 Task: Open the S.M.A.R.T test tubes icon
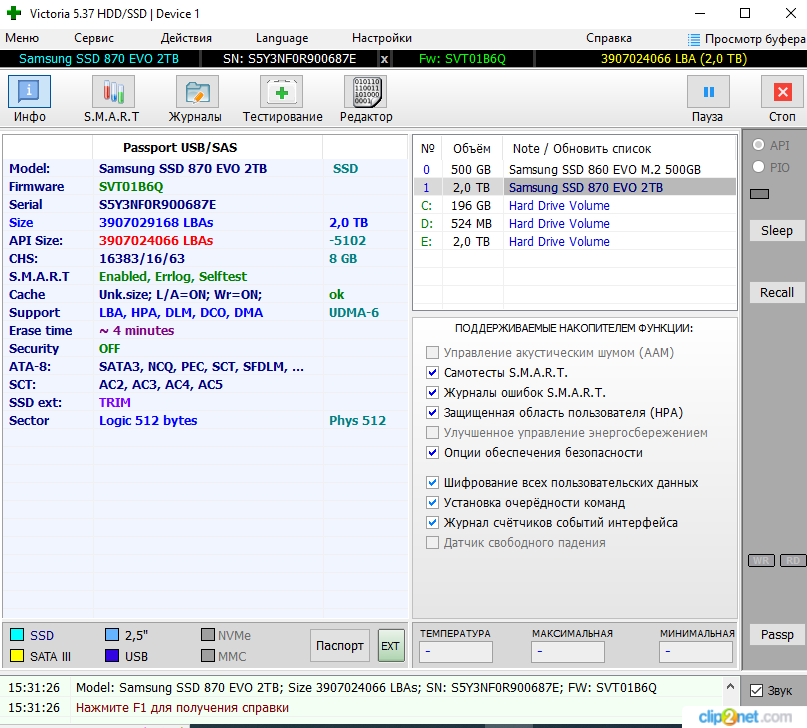pyautogui.click(x=113, y=92)
